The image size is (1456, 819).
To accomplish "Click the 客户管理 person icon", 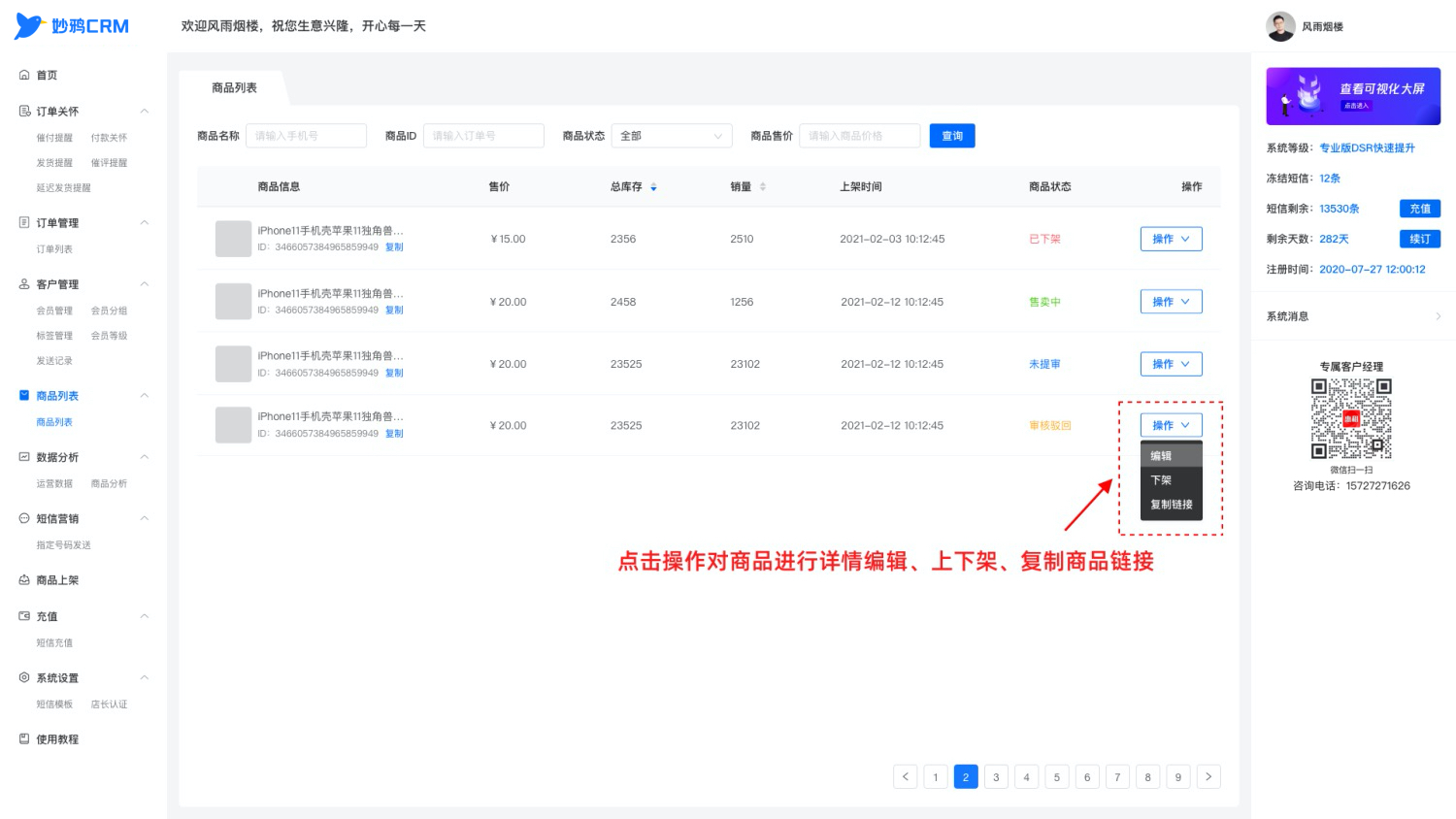I will point(24,284).
